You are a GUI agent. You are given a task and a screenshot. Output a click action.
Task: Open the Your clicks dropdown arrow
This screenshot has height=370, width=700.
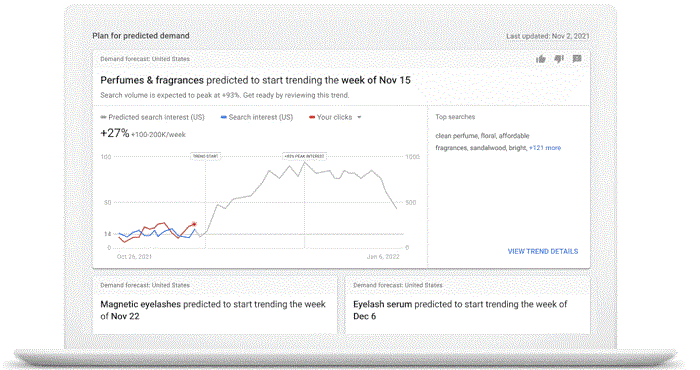(359, 117)
